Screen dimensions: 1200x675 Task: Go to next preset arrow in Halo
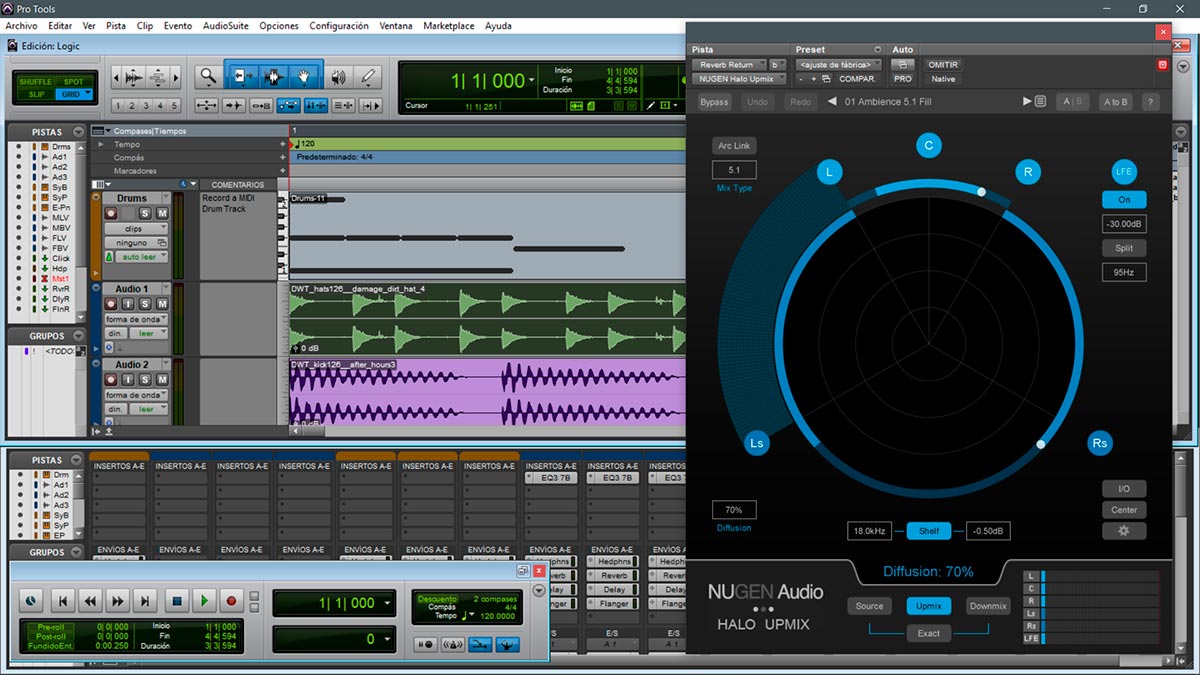pyautogui.click(x=1027, y=102)
